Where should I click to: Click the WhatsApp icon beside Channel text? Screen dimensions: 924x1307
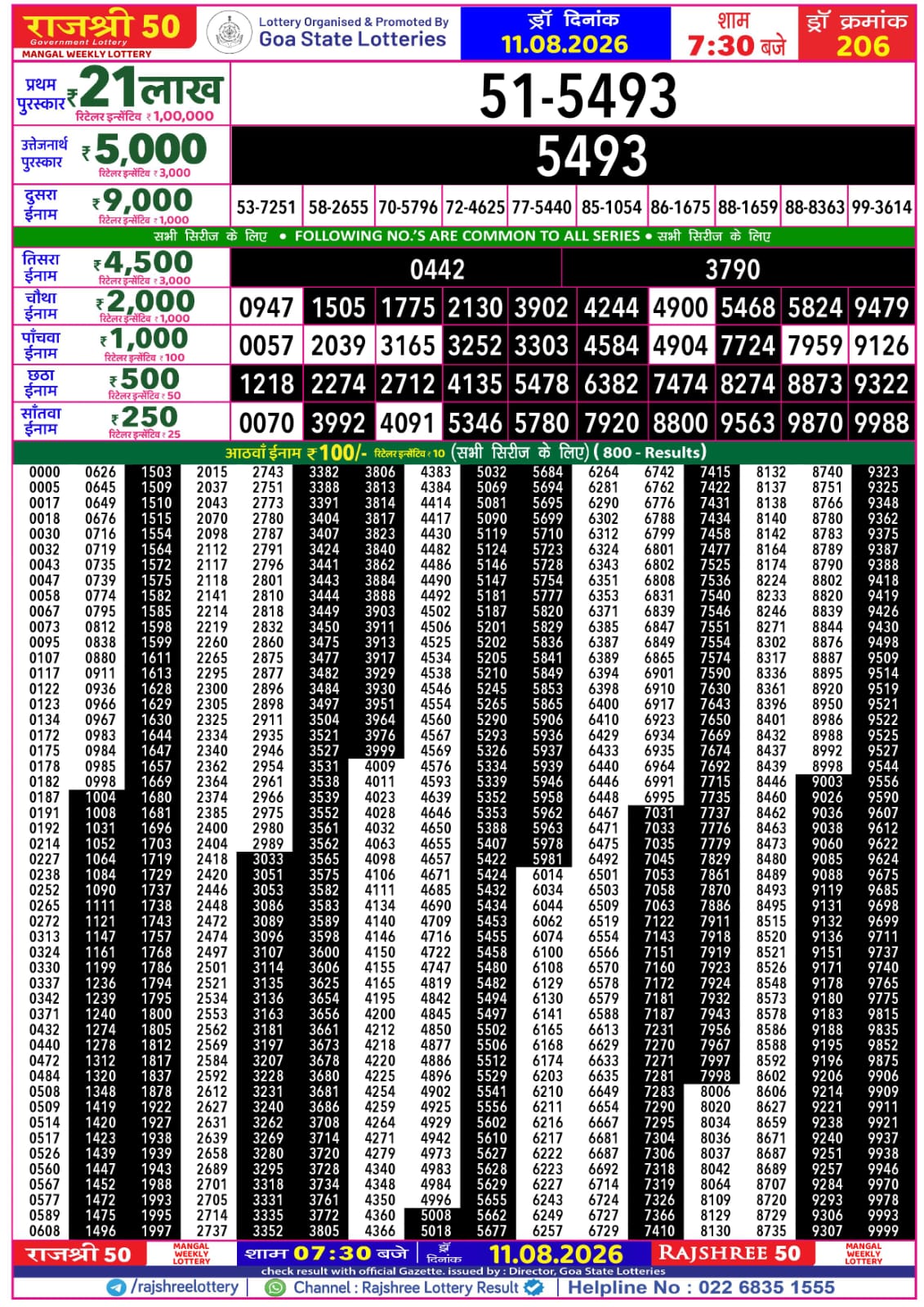click(275, 1287)
